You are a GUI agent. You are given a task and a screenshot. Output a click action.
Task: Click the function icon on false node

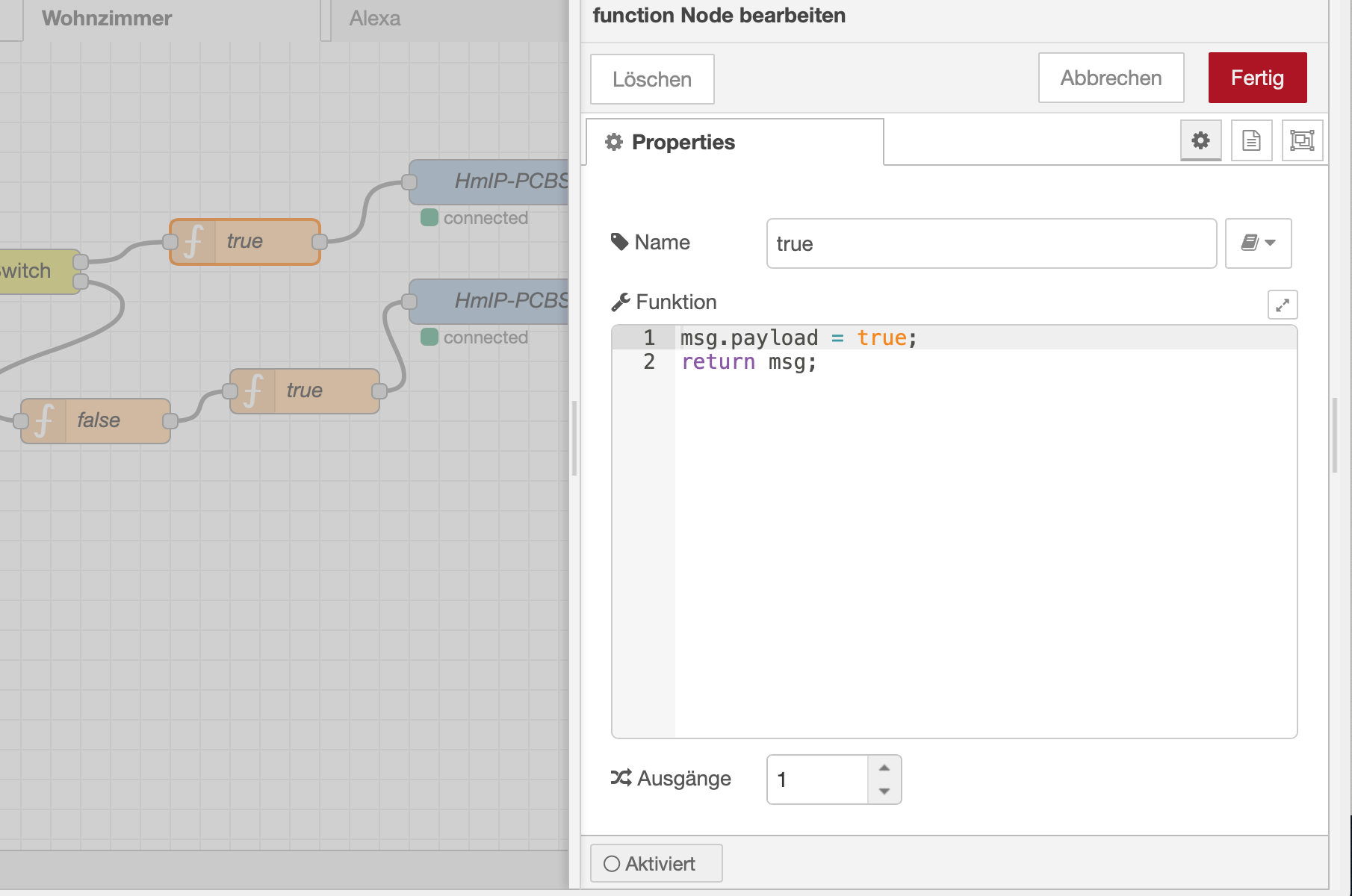[44, 420]
